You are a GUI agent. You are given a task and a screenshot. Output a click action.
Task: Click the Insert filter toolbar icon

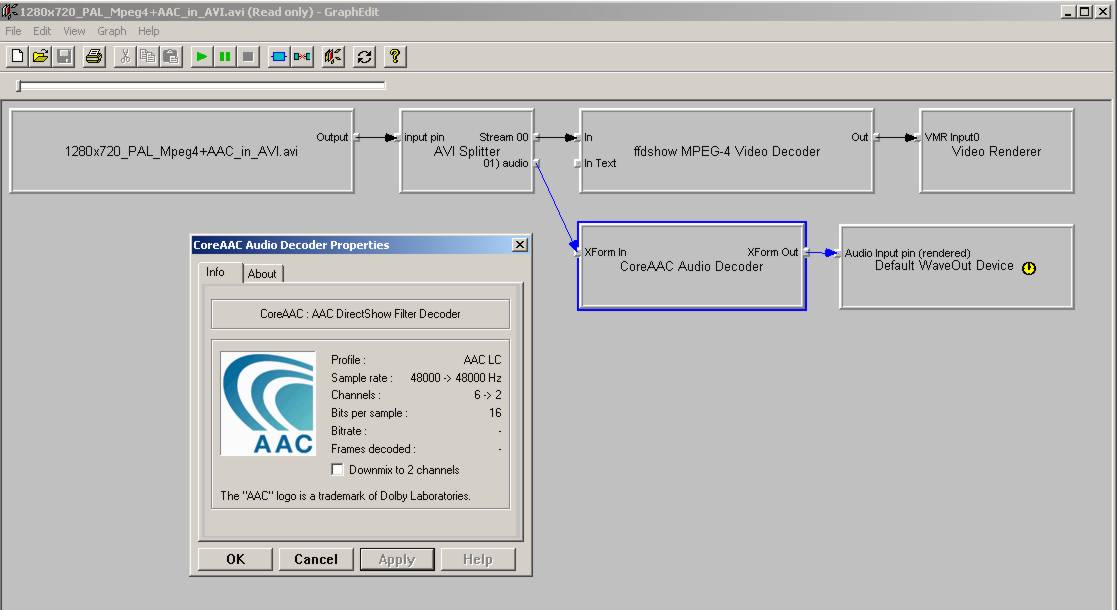[x=278, y=57]
